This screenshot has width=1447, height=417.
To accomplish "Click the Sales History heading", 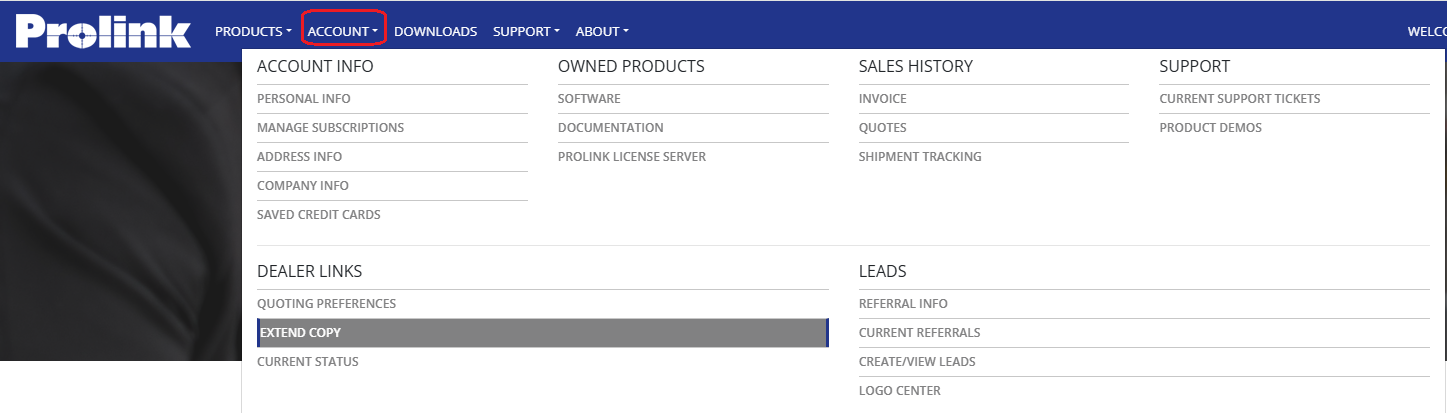I will [x=916, y=67].
